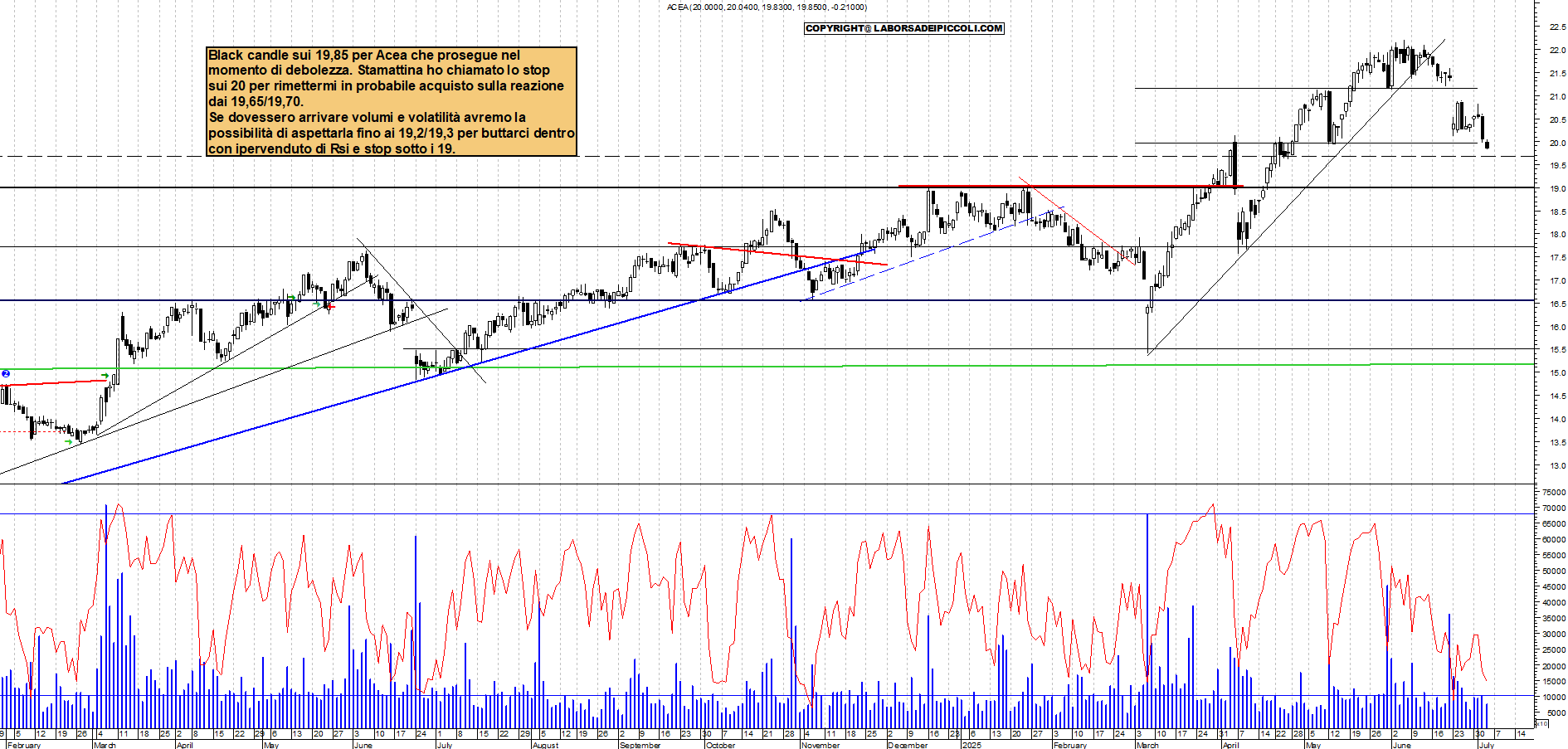Click the 15.5 price axis label

pyautogui.click(x=1557, y=350)
